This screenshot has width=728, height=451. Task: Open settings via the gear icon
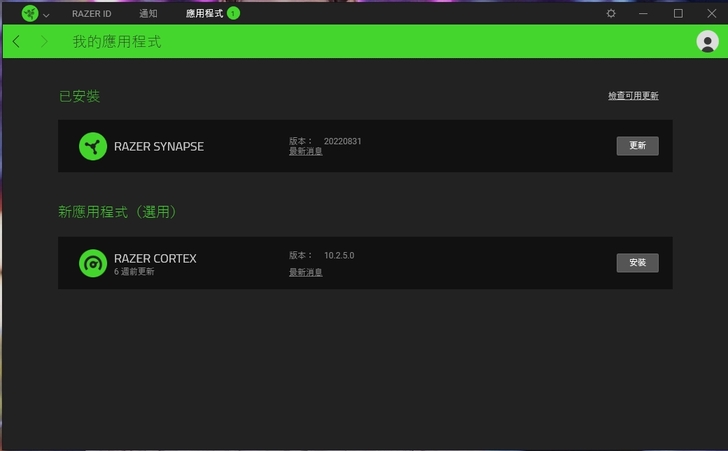click(611, 13)
